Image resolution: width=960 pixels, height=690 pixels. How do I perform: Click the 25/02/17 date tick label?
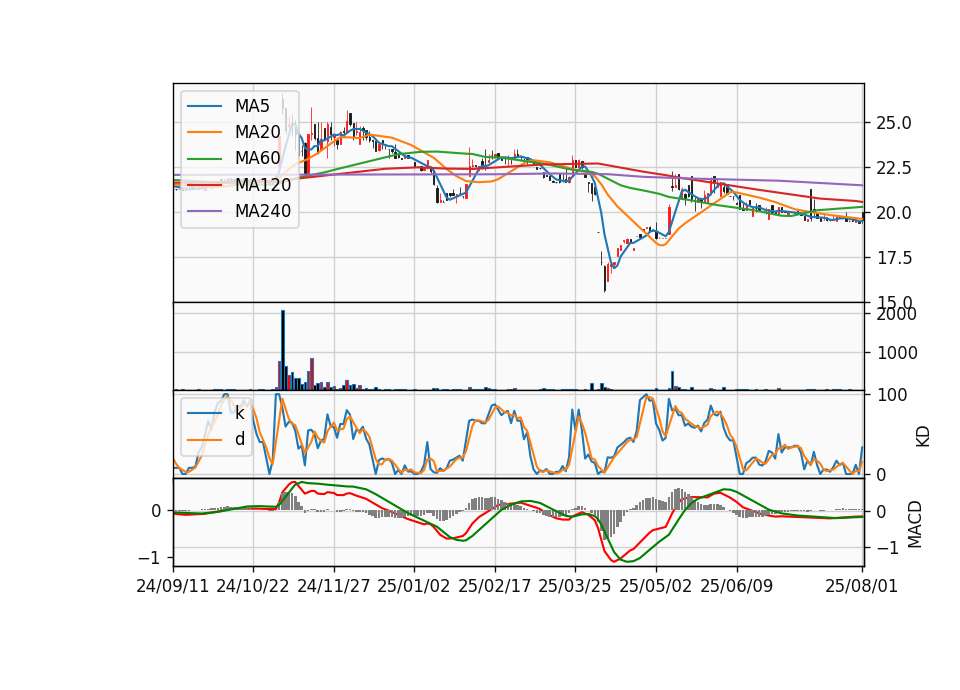[495, 586]
